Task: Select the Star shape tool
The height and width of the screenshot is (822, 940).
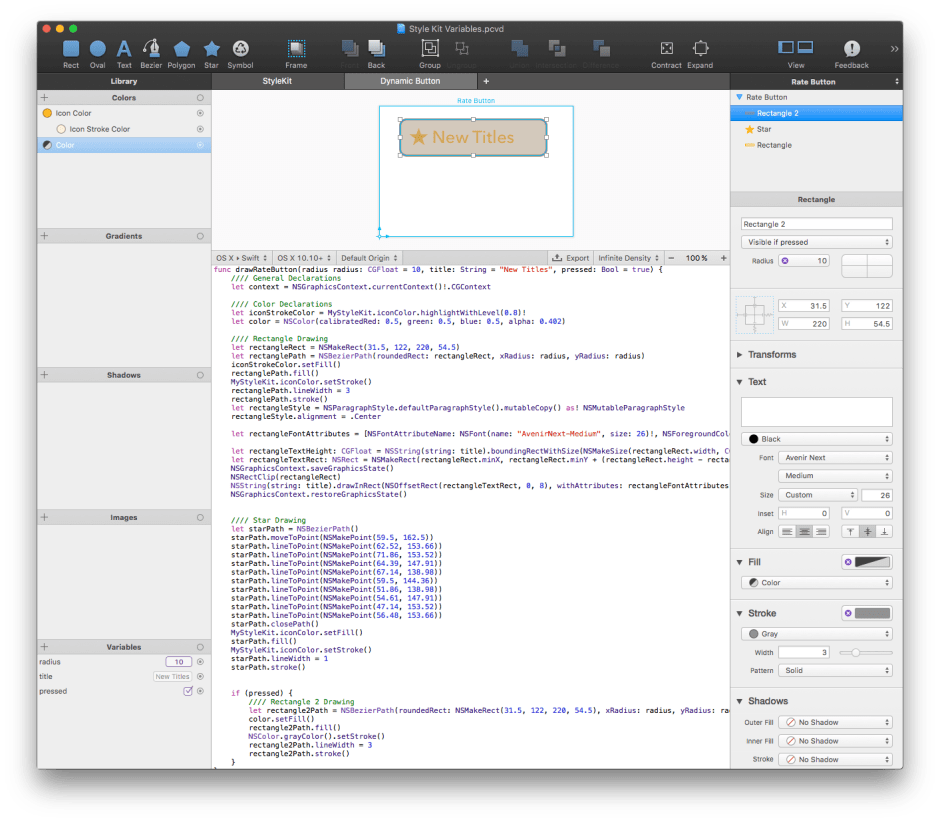Action: [x=211, y=47]
